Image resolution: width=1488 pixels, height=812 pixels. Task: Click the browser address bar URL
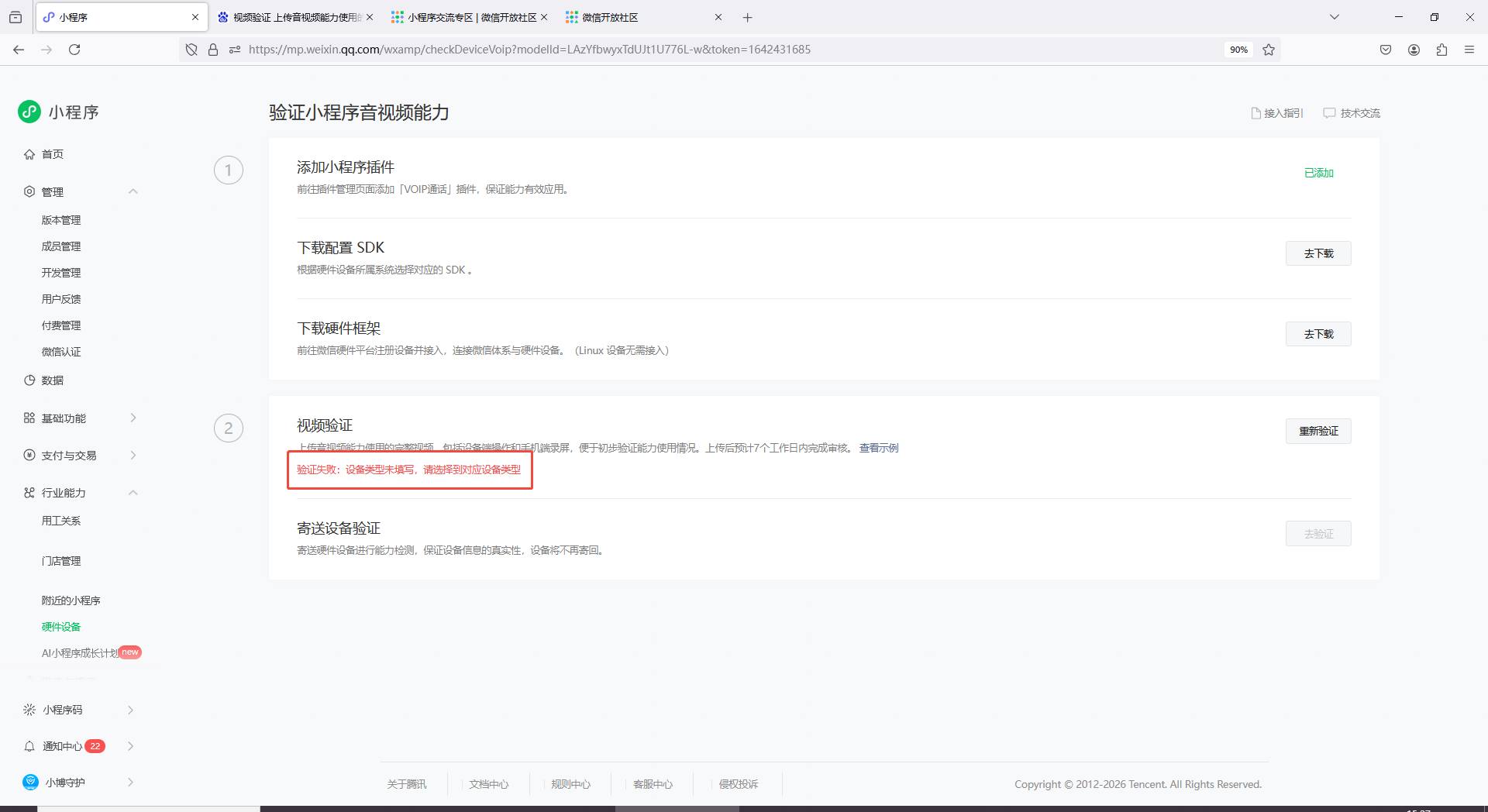pyautogui.click(x=529, y=50)
